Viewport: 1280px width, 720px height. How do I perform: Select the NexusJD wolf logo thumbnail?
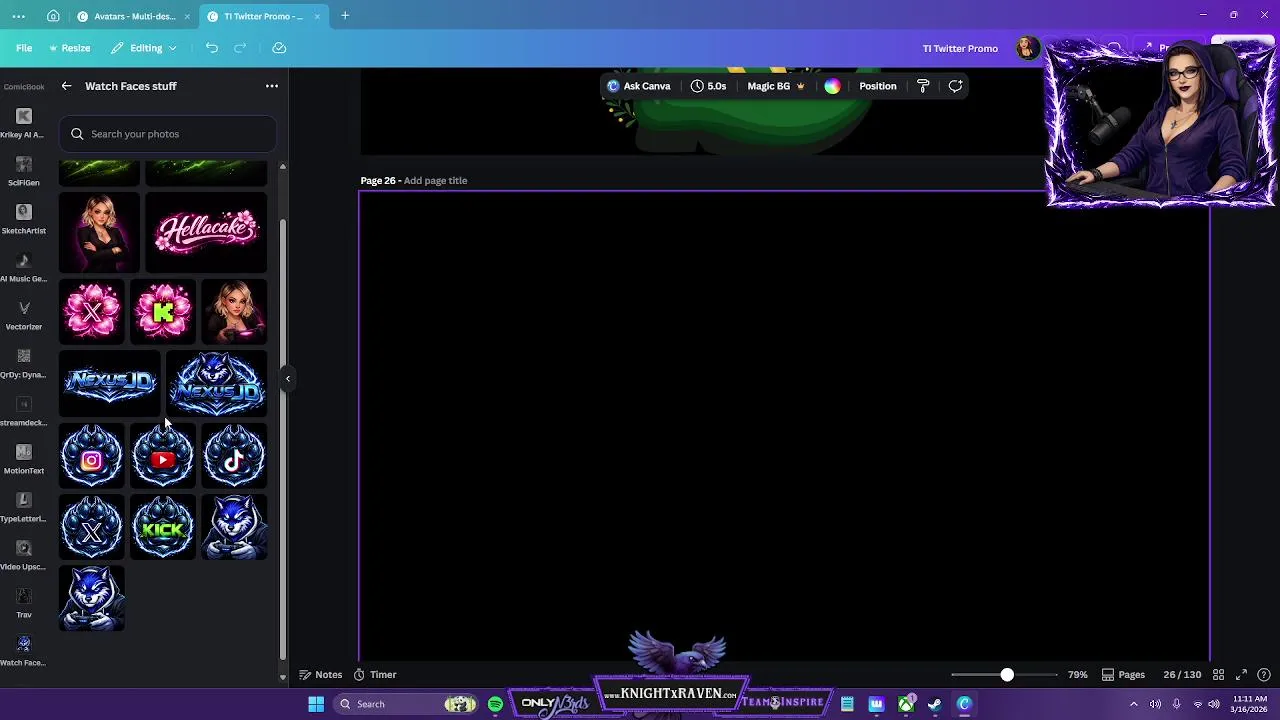(217, 383)
